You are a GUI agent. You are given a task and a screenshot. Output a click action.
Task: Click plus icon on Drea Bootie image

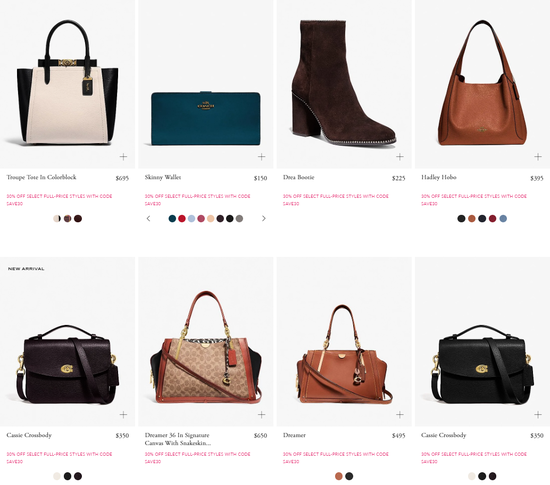point(400,157)
